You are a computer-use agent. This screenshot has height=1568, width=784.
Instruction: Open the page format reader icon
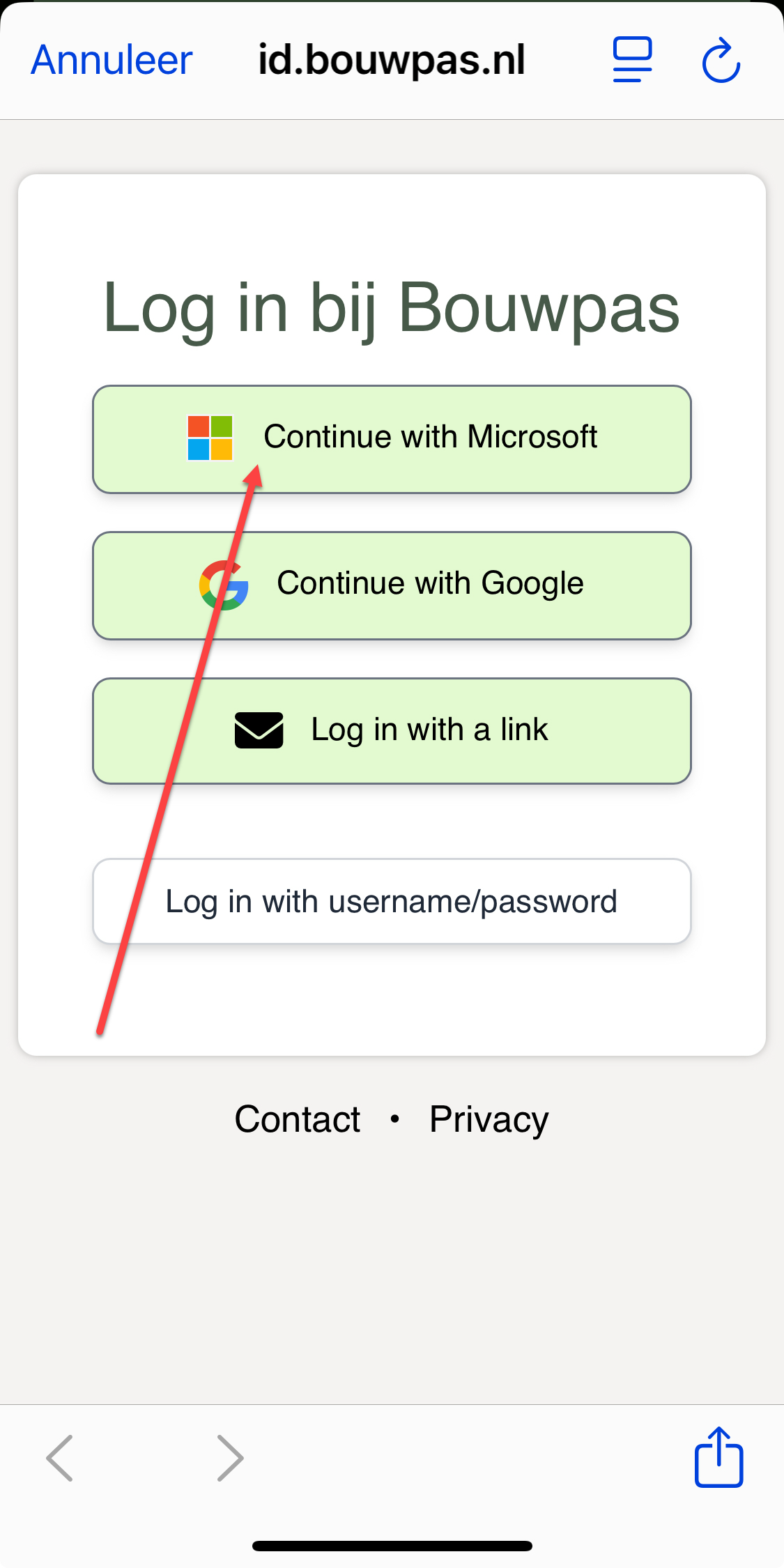pos(632,60)
